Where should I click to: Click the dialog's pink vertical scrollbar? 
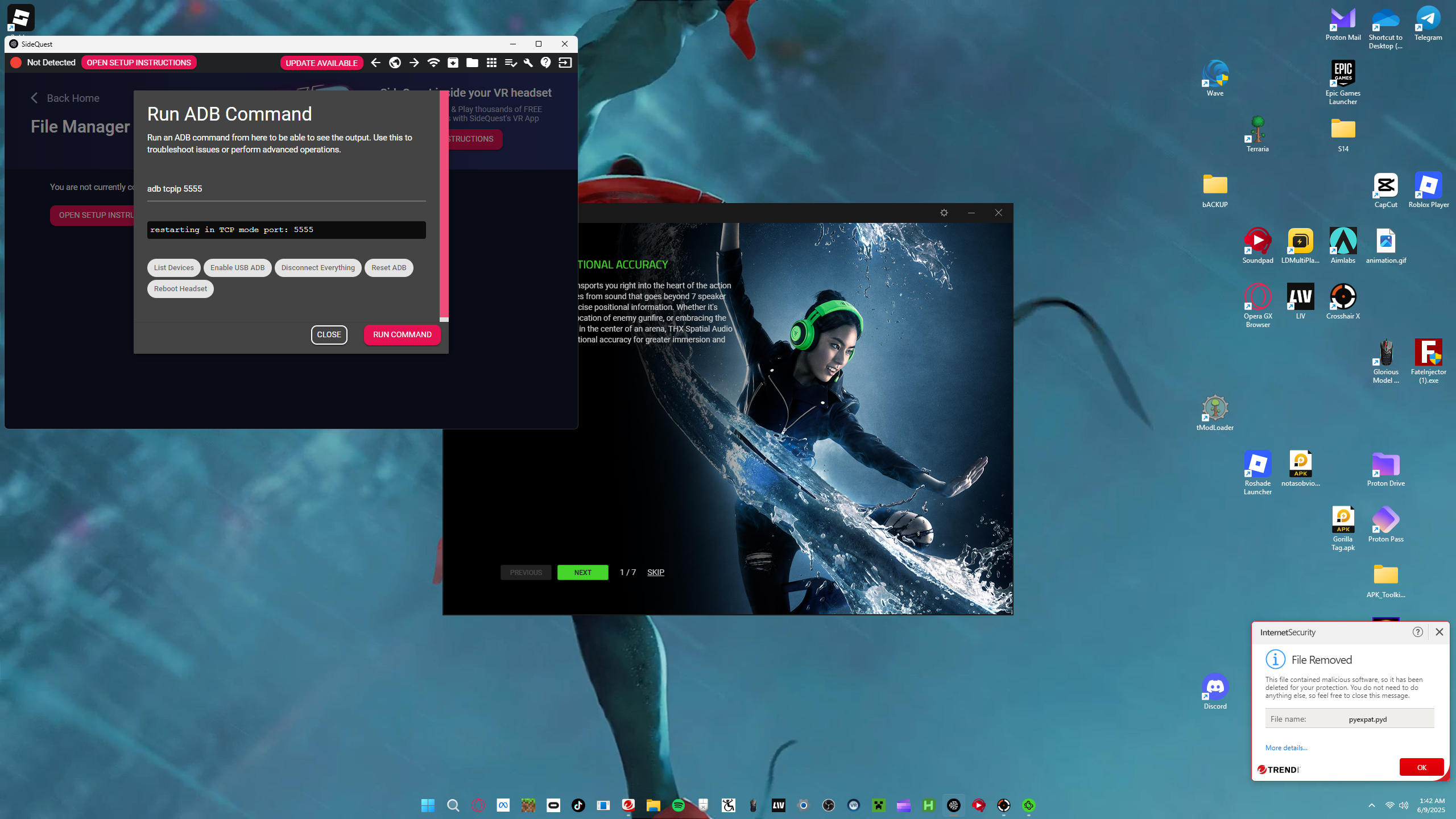[444, 205]
